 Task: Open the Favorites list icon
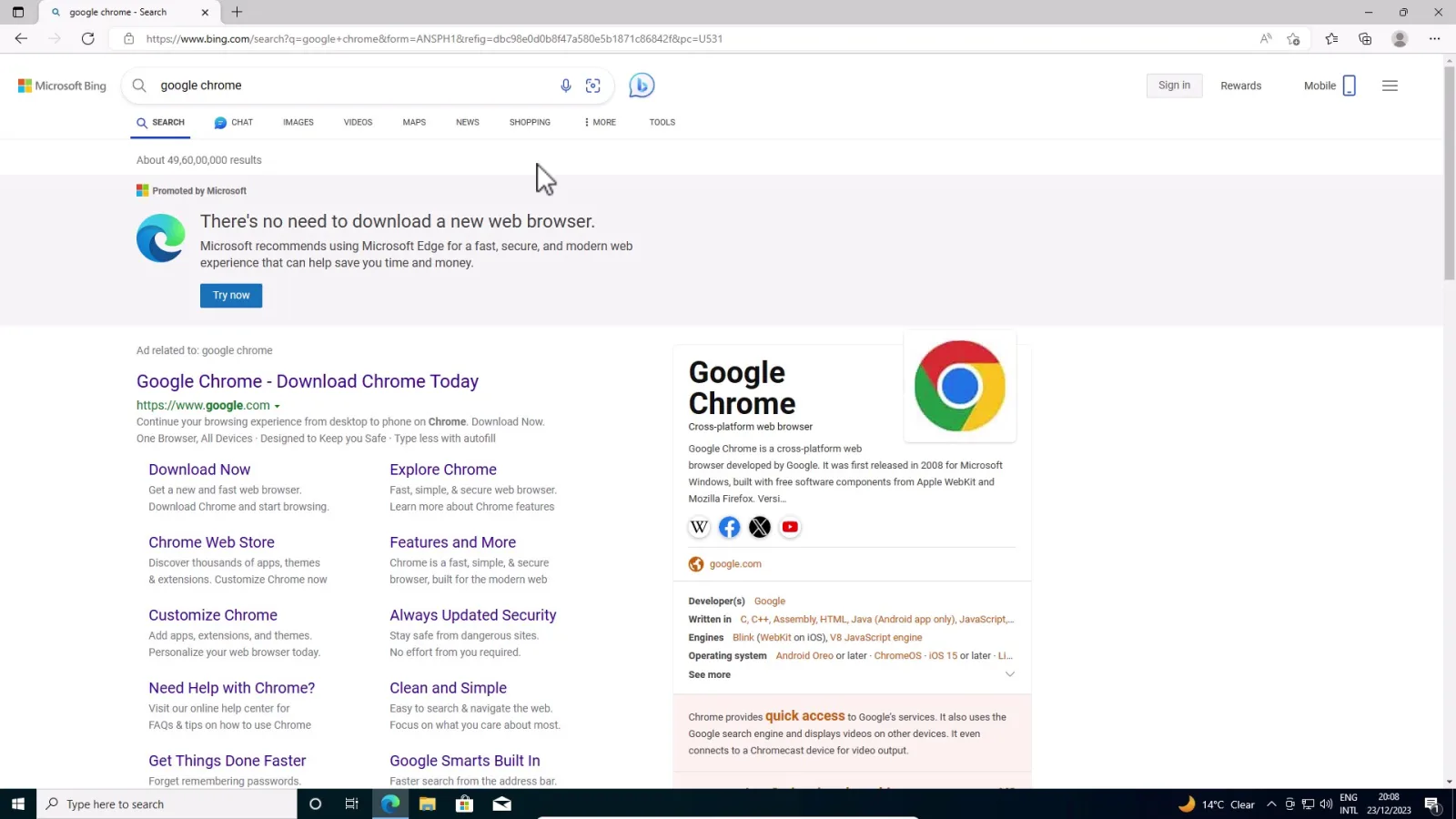(1331, 38)
